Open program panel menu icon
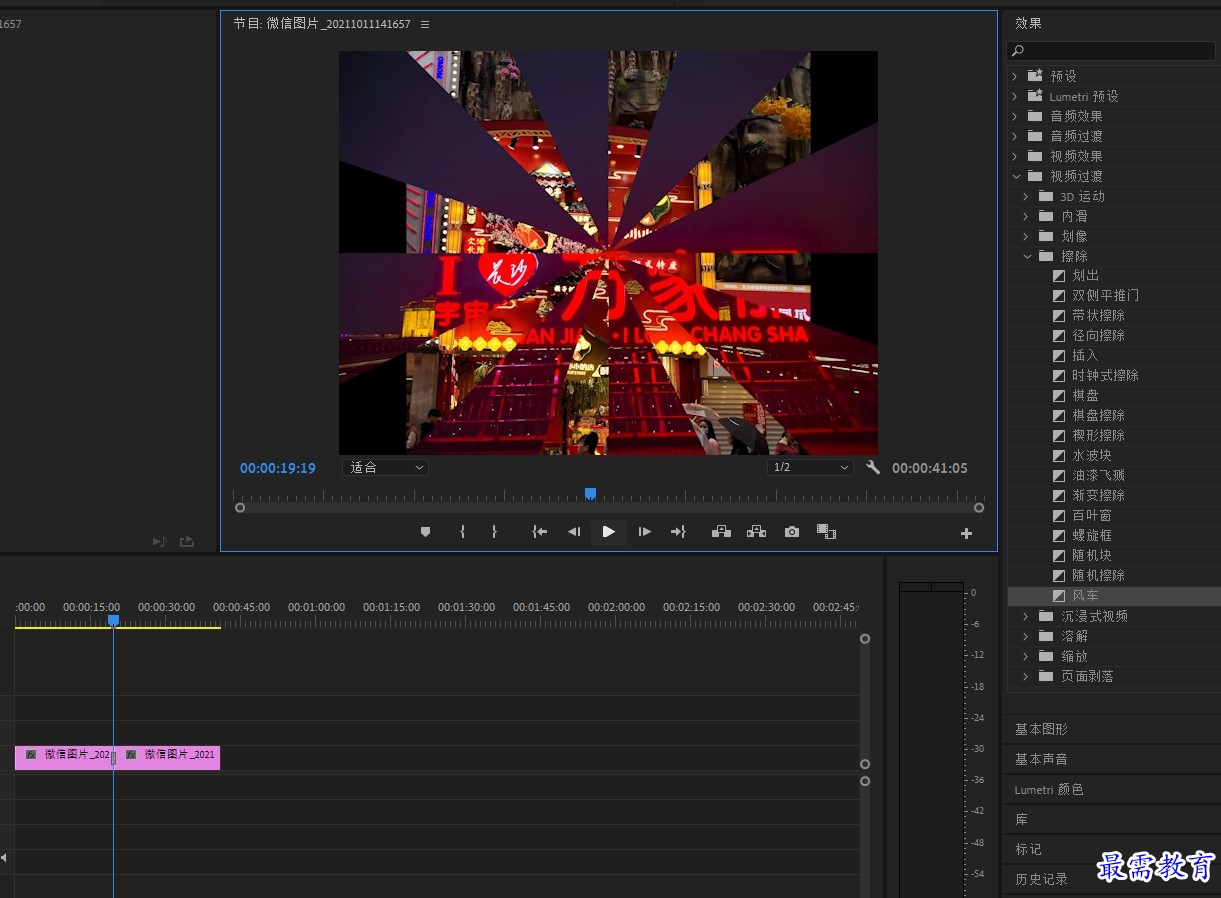The width and height of the screenshot is (1221, 898). tap(425, 24)
